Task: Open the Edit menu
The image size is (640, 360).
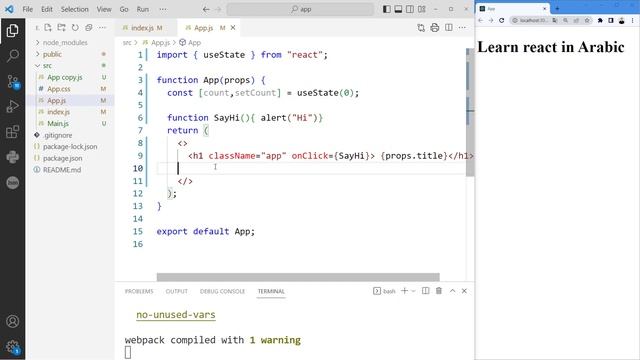Action: [47, 9]
